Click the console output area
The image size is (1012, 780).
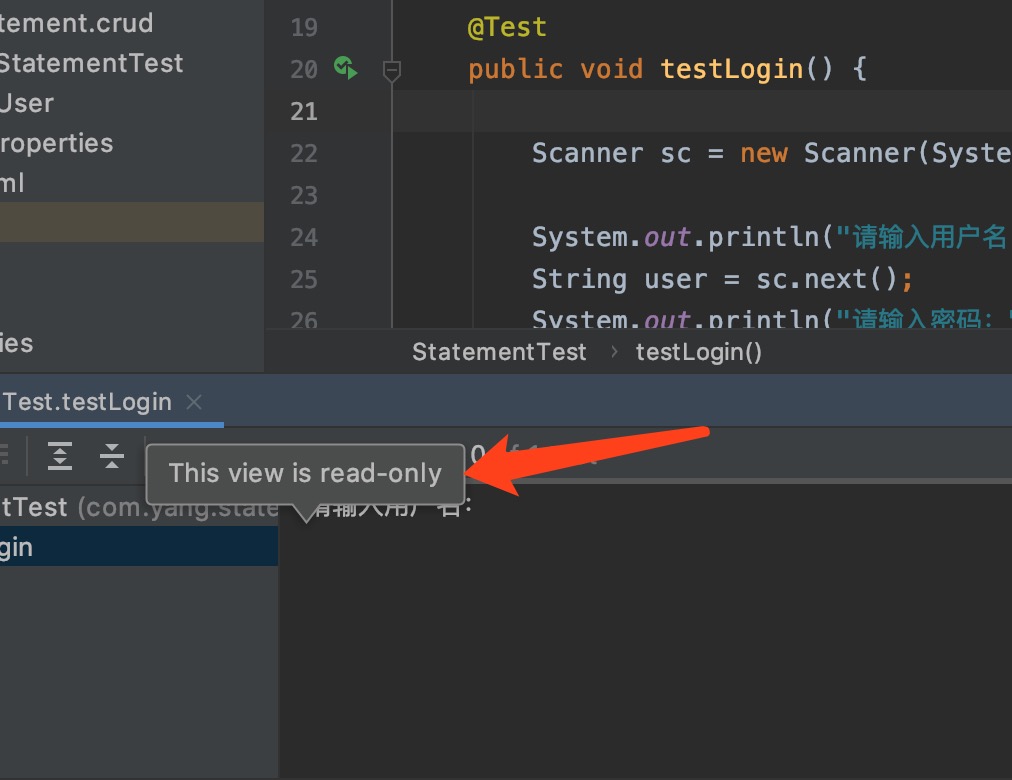coord(645,632)
